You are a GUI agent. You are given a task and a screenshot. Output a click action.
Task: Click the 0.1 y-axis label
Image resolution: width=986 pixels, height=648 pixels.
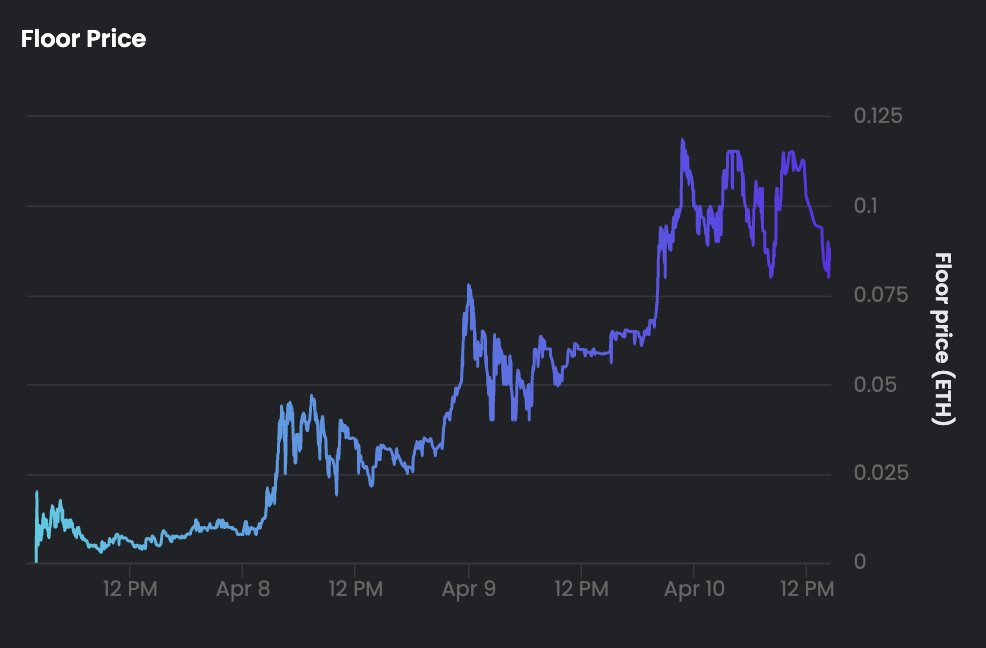pyautogui.click(x=865, y=206)
